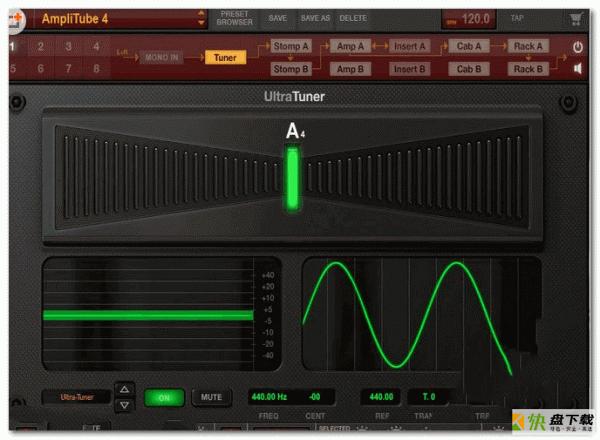
Task: Click the SAVE button
Action: 277,18
